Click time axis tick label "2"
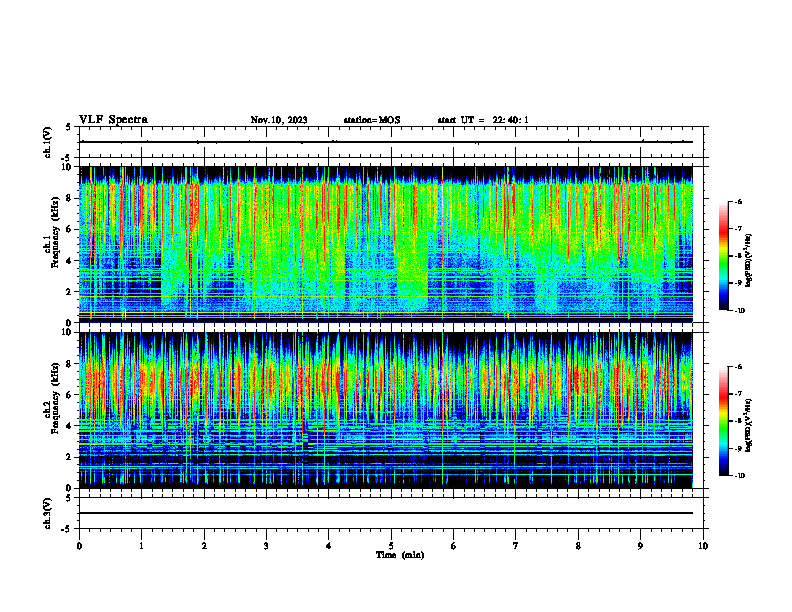This screenshot has height=612, width=792. (204, 546)
